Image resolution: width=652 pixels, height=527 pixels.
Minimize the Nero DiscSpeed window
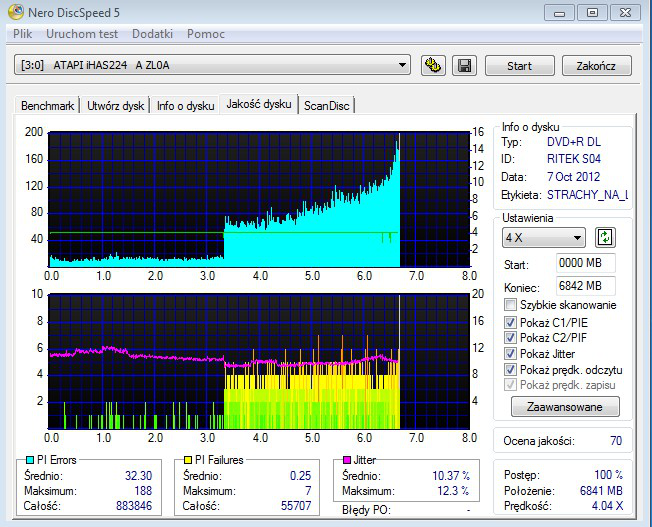[x=559, y=12]
